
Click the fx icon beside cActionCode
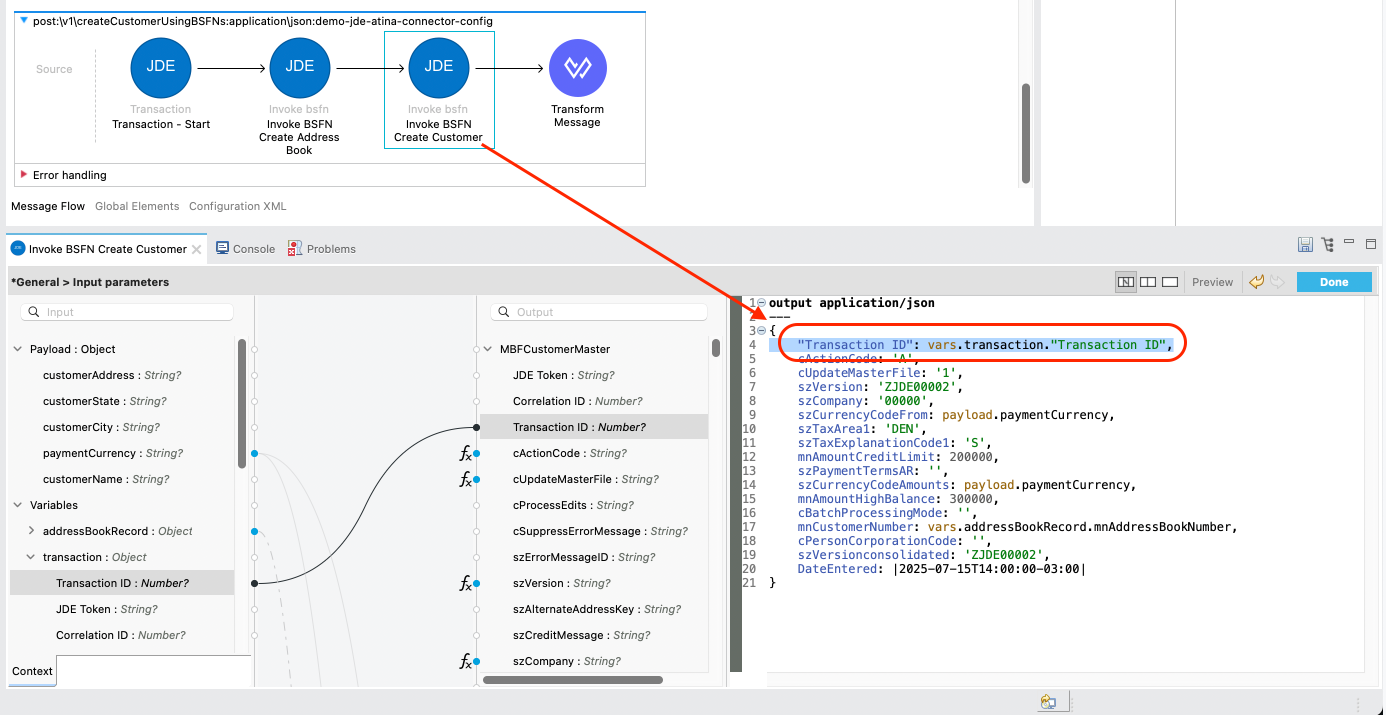click(x=465, y=454)
